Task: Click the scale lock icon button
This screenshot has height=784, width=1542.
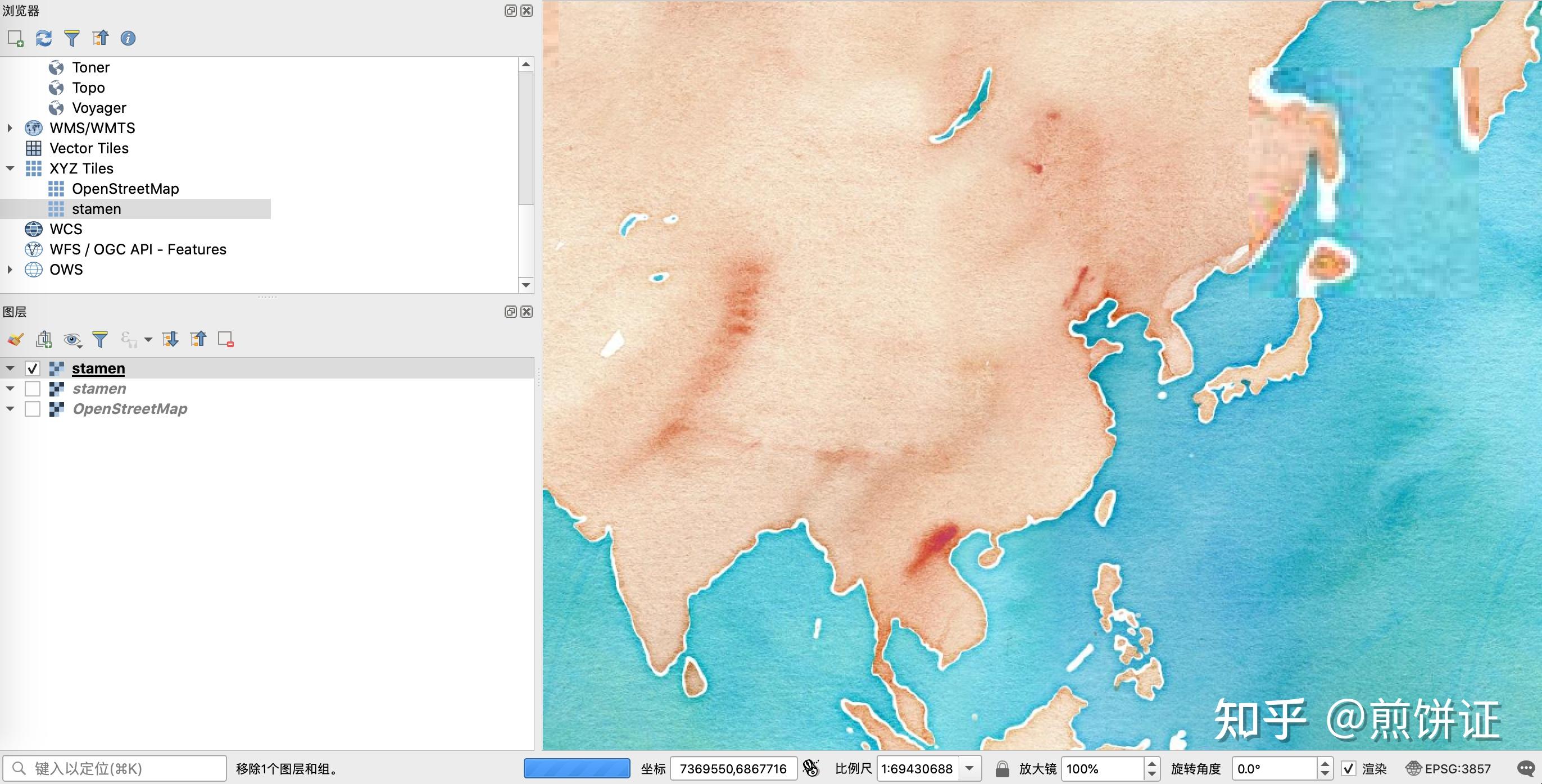Action: coord(1002,768)
